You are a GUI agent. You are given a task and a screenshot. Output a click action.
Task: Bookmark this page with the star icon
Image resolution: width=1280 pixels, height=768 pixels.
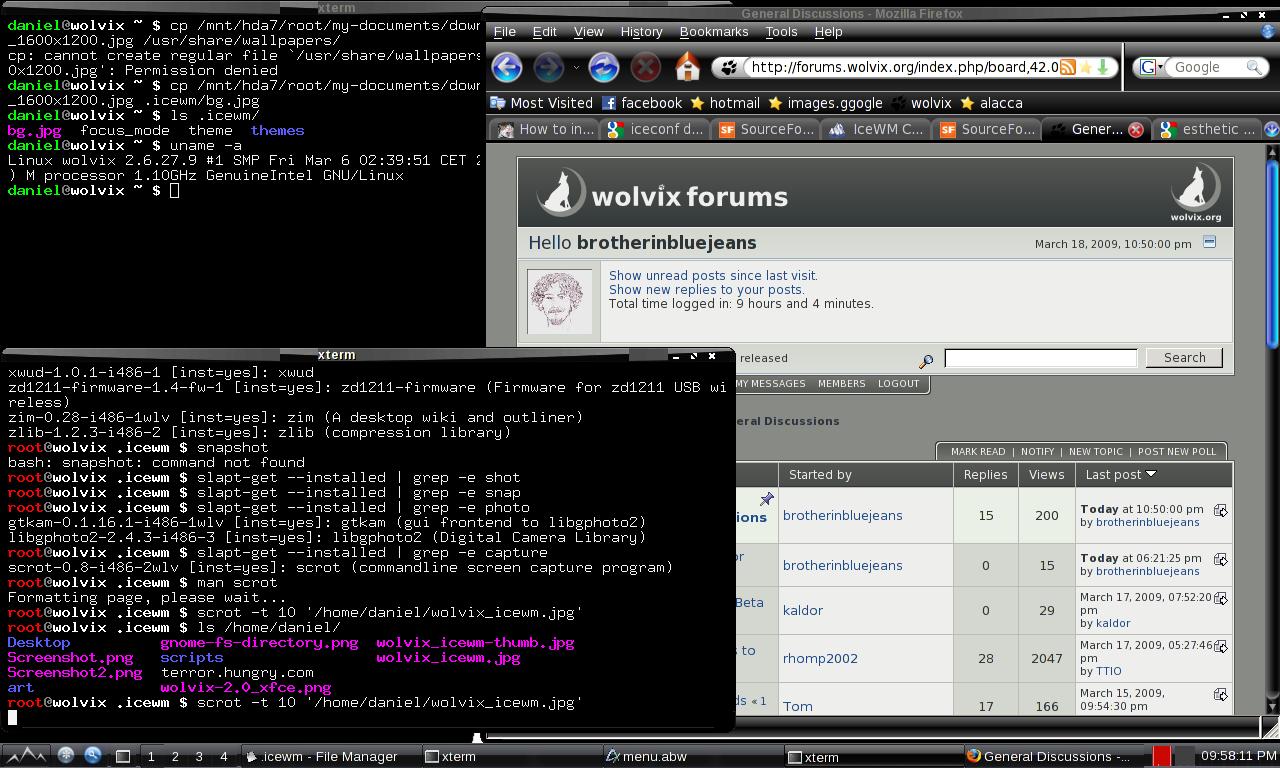[1085, 67]
